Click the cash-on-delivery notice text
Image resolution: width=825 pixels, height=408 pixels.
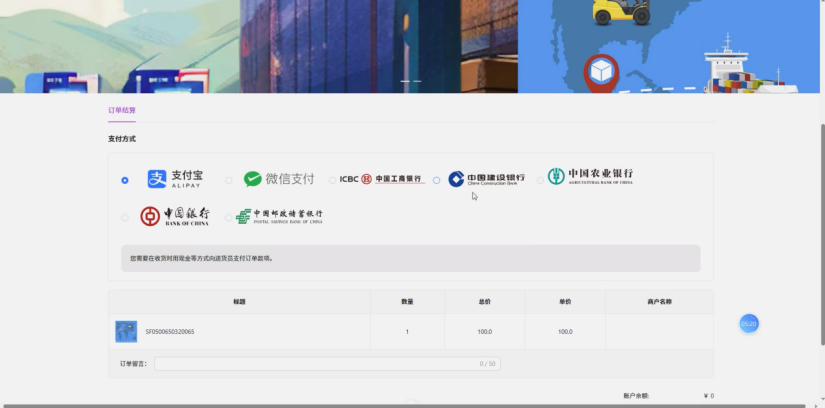[x=201, y=258]
